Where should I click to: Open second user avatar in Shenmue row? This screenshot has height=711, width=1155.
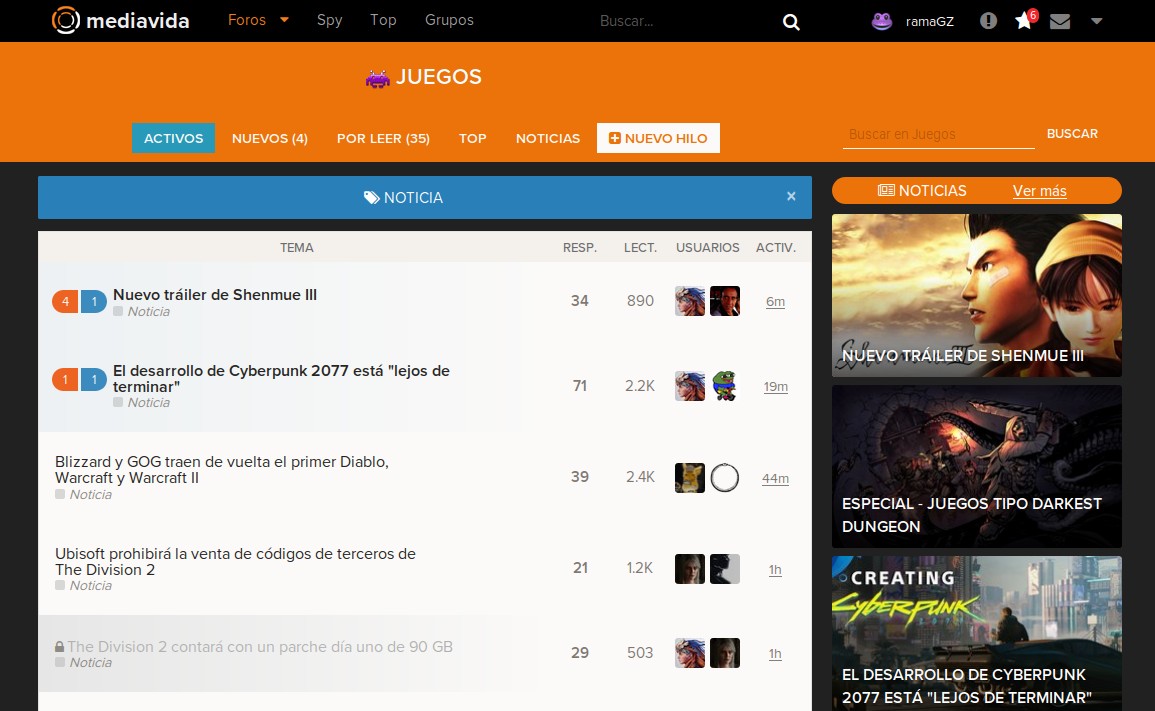click(x=725, y=301)
